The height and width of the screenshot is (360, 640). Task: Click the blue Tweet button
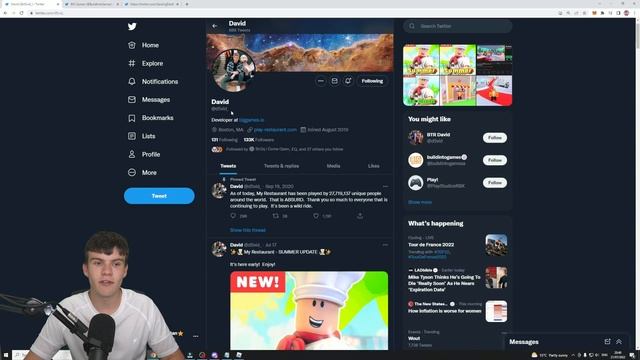(159, 196)
